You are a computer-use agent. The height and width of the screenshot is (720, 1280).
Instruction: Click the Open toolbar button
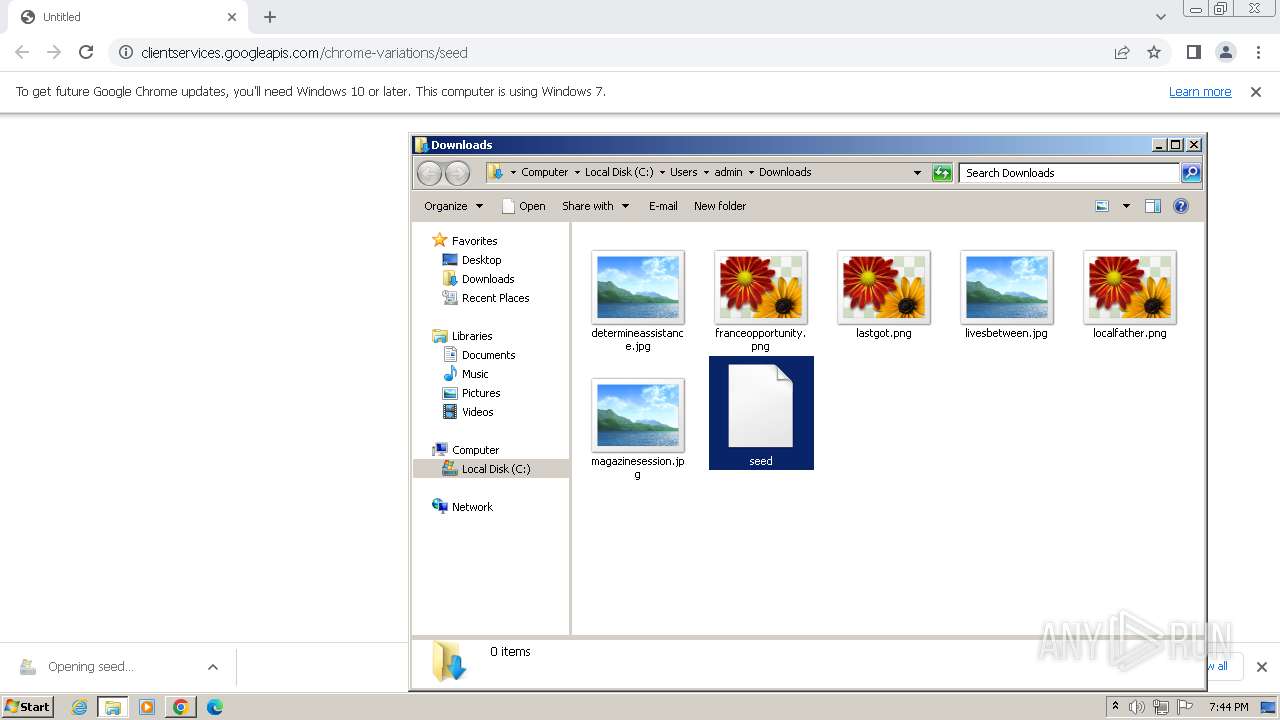pyautogui.click(x=523, y=206)
